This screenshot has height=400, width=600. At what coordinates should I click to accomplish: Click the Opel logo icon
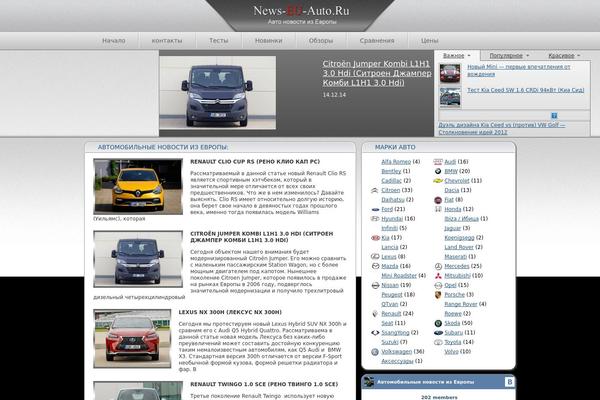[438, 285]
